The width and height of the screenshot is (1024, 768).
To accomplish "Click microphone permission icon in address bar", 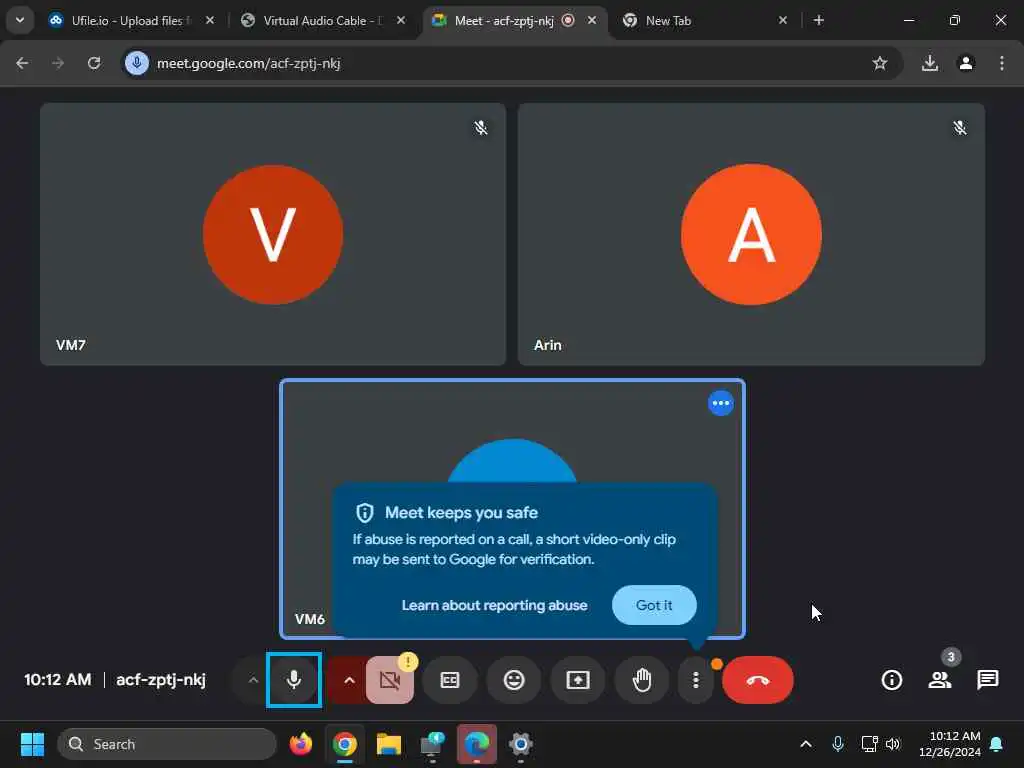I will click(137, 63).
